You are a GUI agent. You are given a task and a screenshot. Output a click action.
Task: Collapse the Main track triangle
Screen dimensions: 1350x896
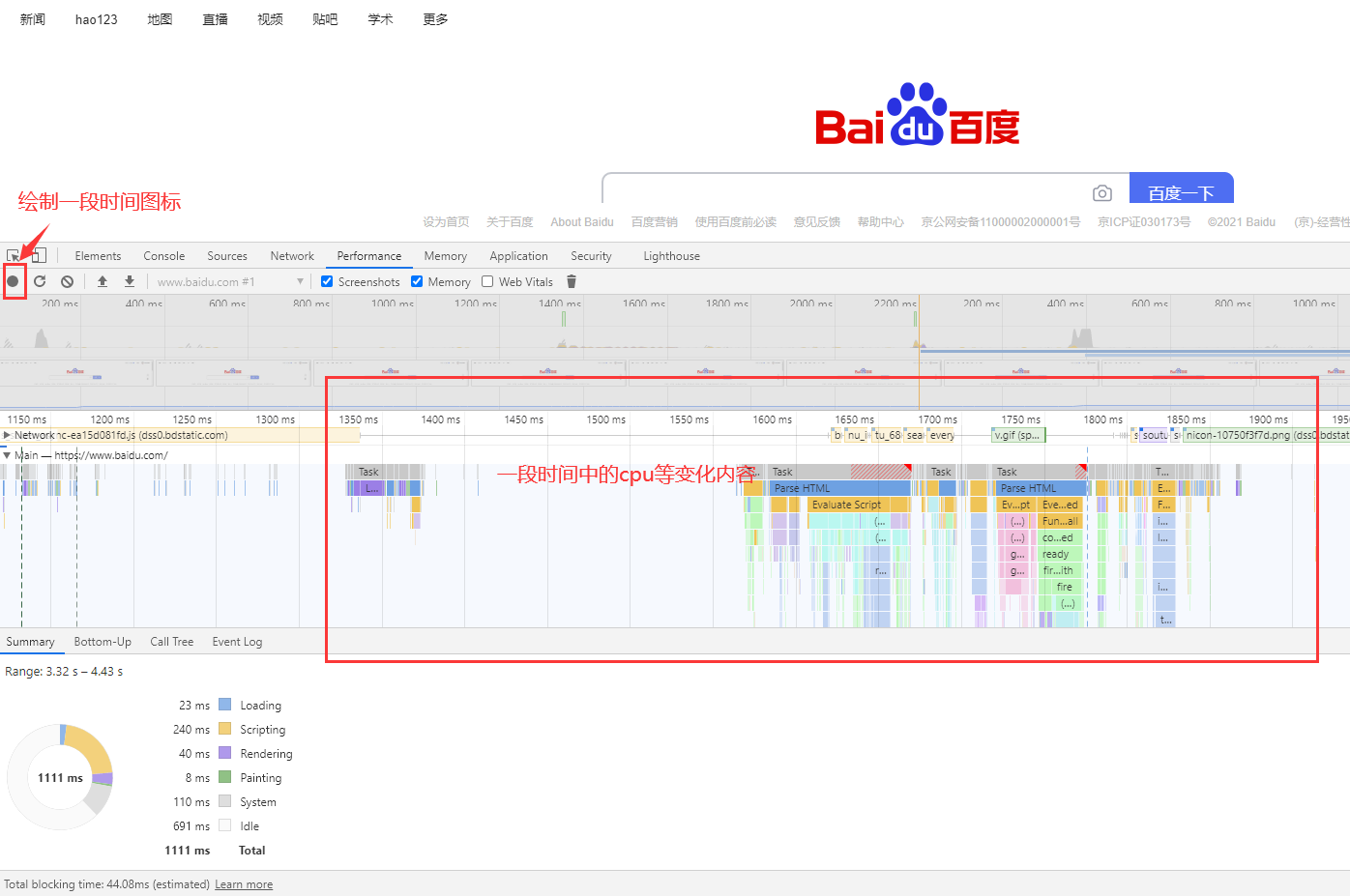pos(7,454)
